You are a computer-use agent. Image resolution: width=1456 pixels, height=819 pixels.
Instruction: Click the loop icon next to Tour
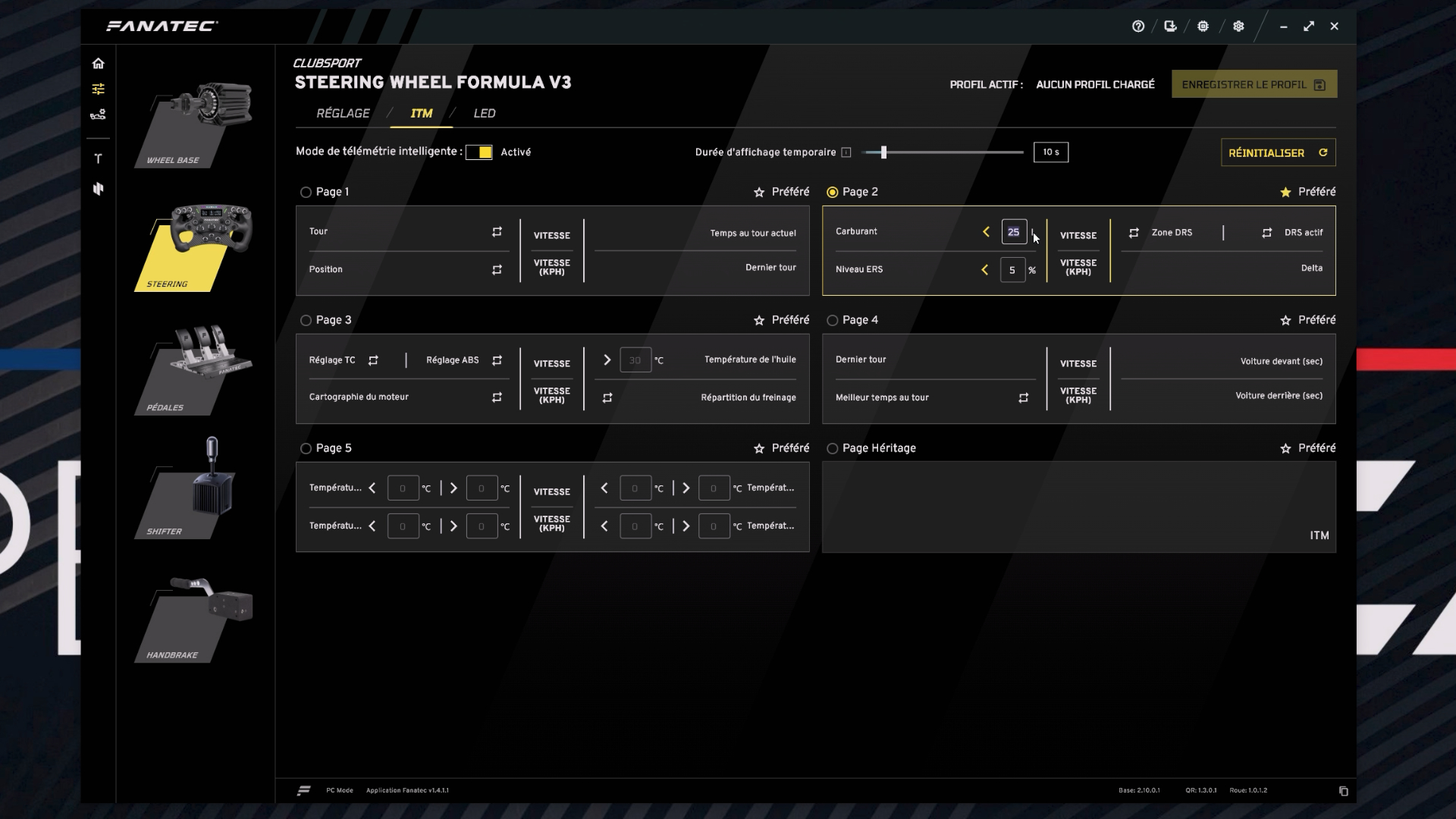point(497,231)
